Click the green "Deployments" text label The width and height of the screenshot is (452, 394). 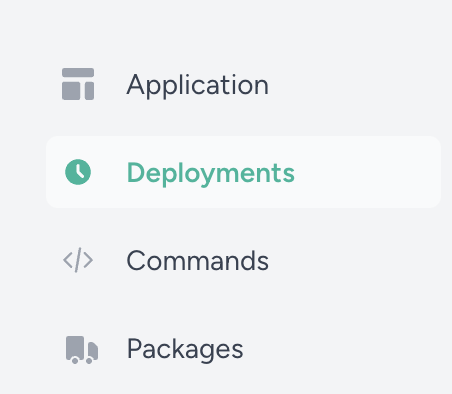coord(211,173)
